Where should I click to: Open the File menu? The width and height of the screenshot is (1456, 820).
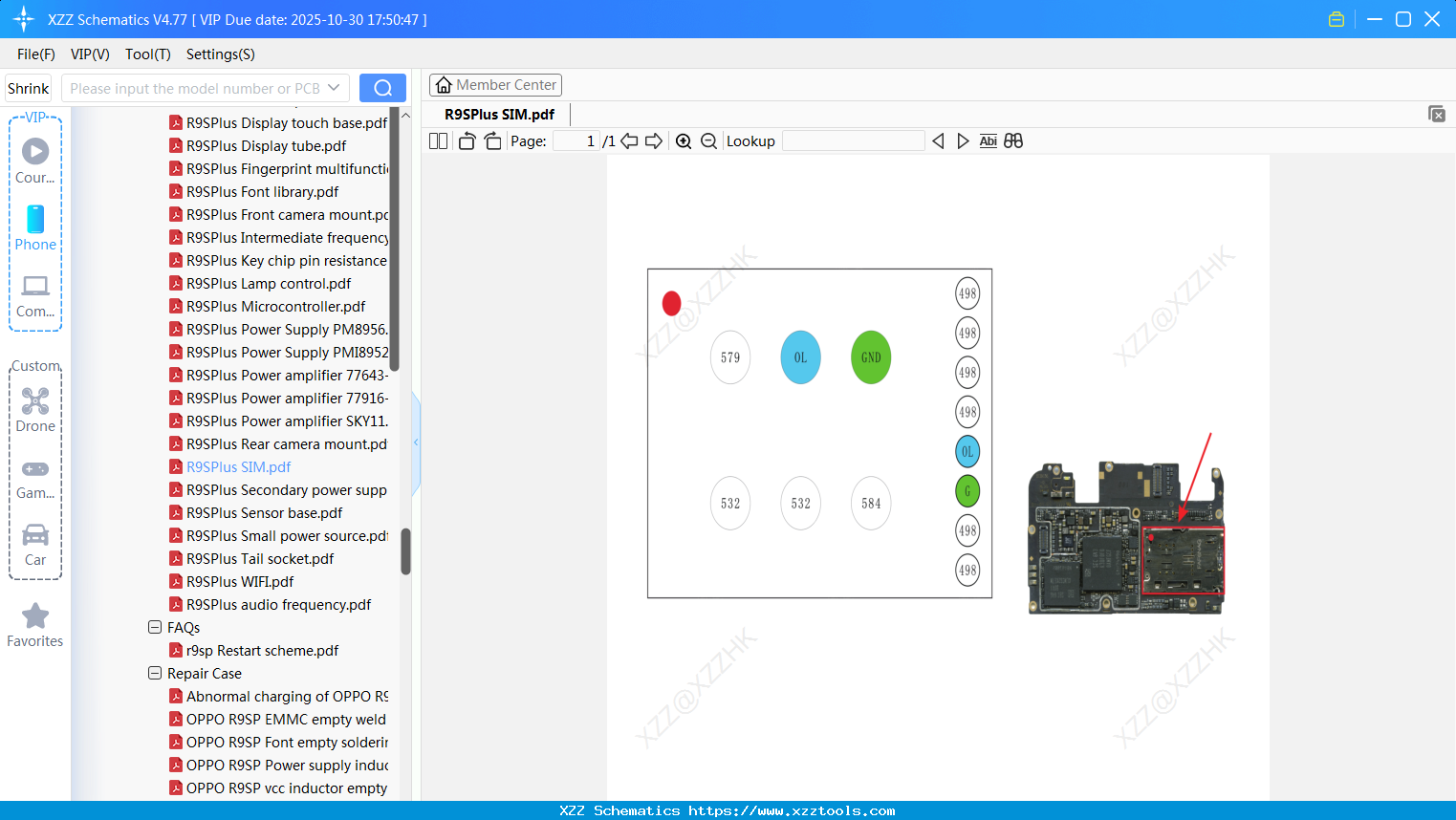pos(36,54)
